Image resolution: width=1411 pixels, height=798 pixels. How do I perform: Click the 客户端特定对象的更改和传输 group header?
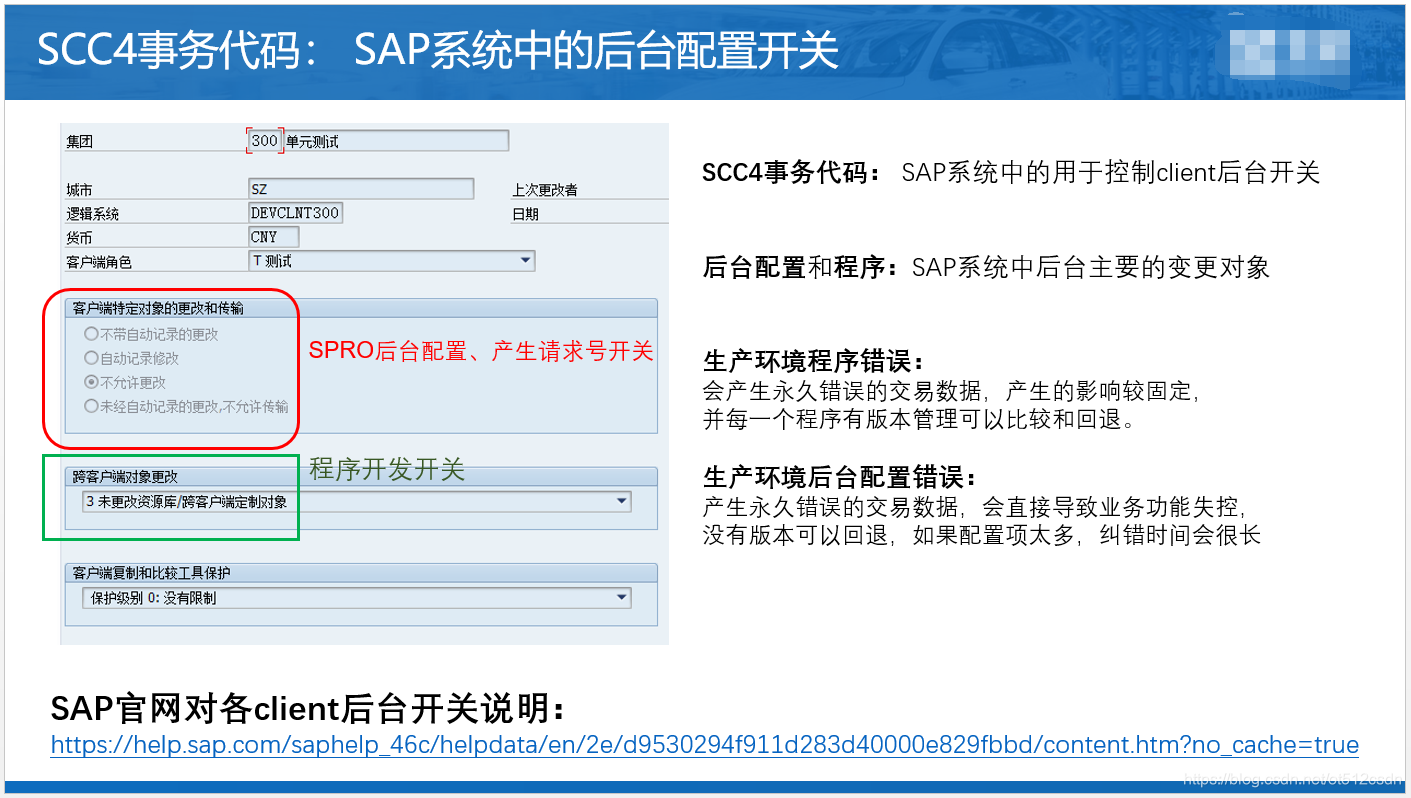(x=360, y=308)
